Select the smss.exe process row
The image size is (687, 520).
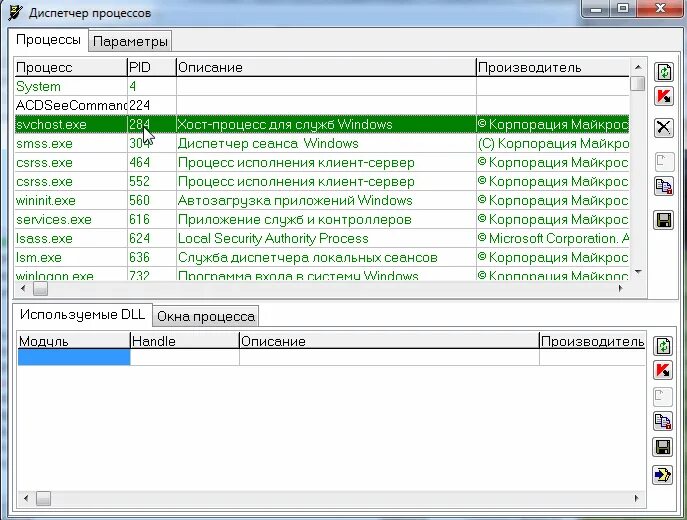point(322,143)
